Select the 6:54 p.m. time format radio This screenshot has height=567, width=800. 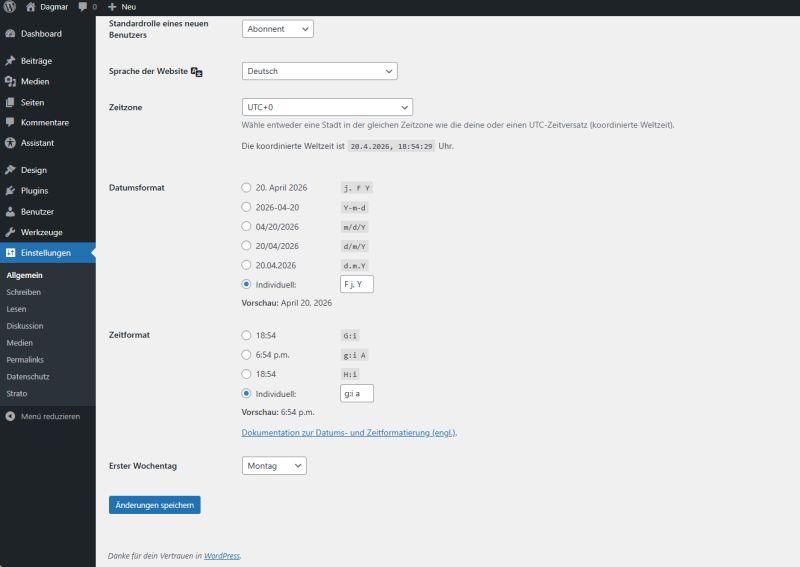pos(247,354)
